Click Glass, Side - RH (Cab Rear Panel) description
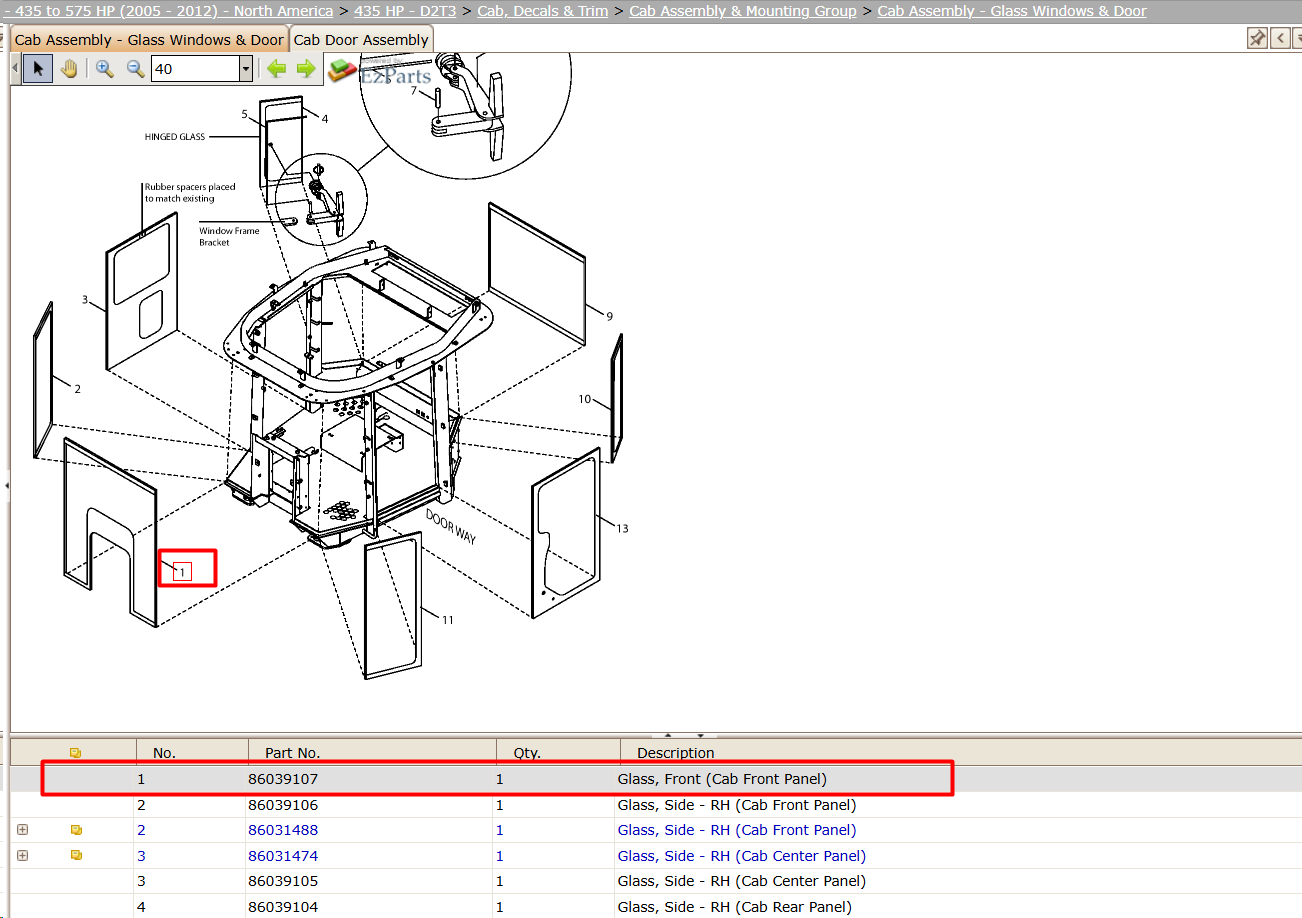Viewport: 1302px width, 918px height. click(735, 907)
